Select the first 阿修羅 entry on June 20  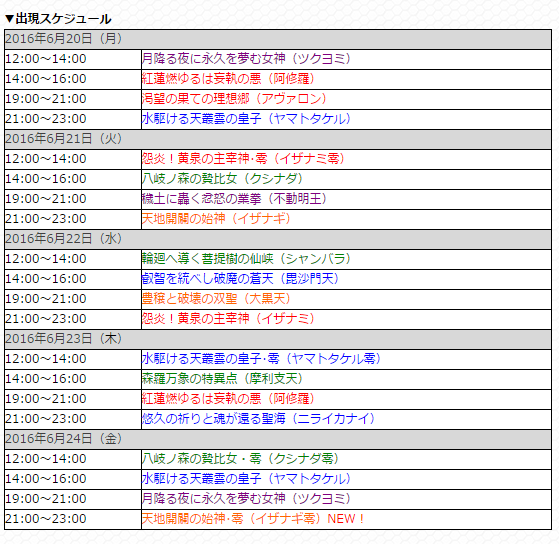[x=228, y=79]
